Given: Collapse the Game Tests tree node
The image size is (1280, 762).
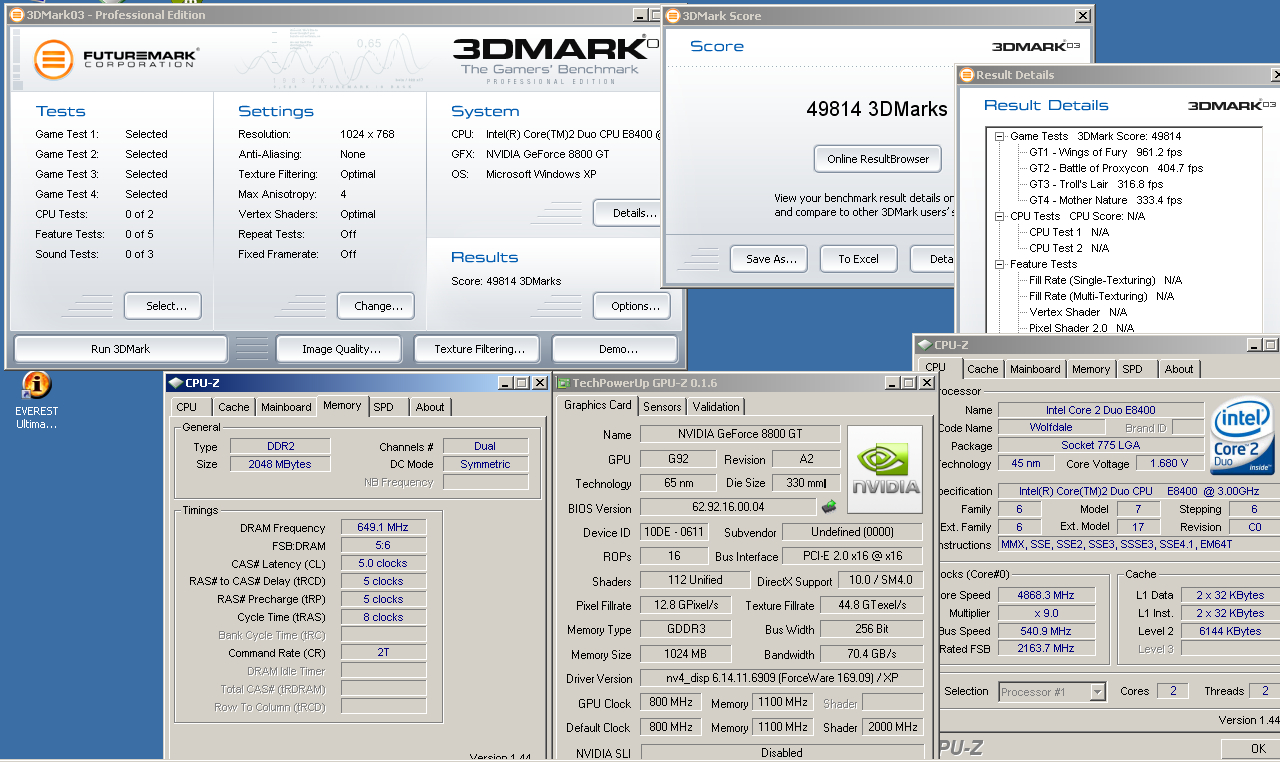Looking at the screenshot, I should [x=1000, y=136].
